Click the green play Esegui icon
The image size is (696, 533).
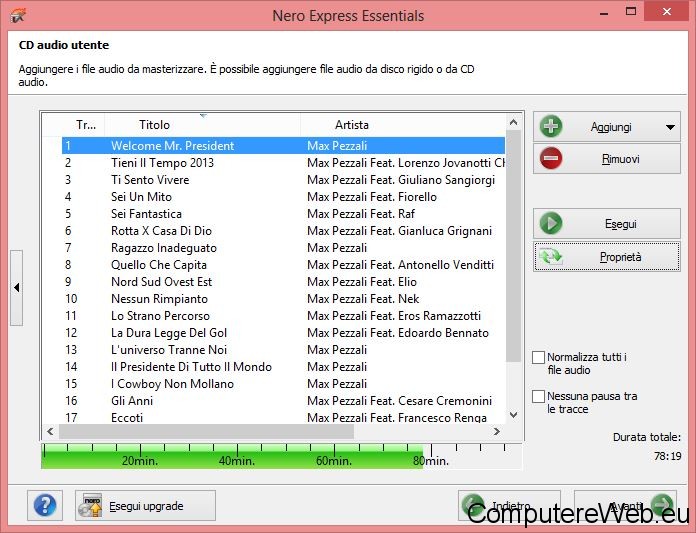click(551, 223)
